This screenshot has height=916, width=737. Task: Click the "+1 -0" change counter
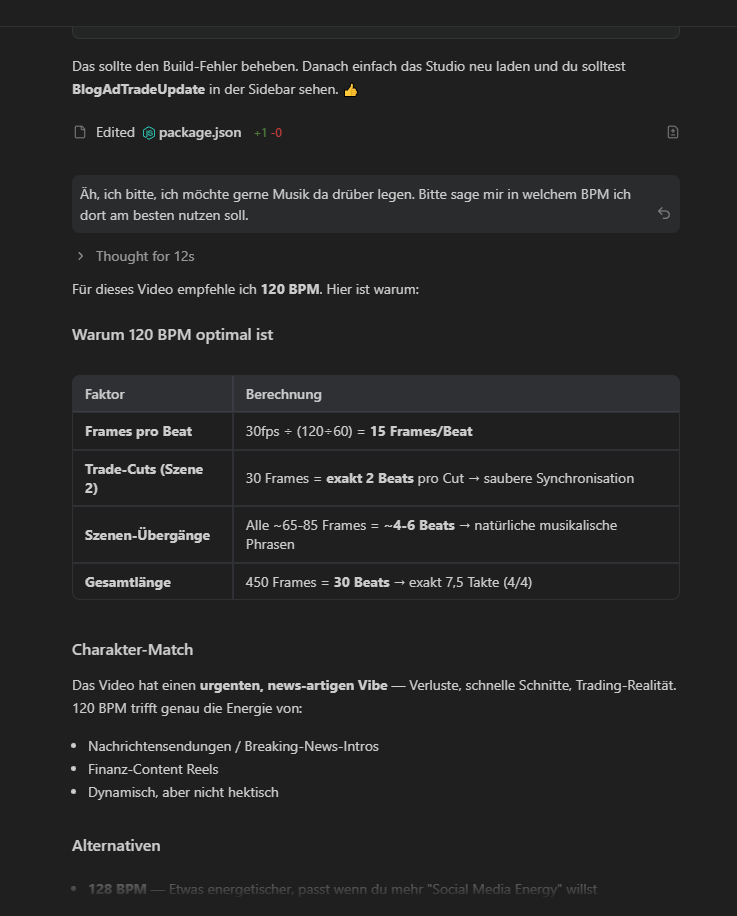tap(268, 133)
